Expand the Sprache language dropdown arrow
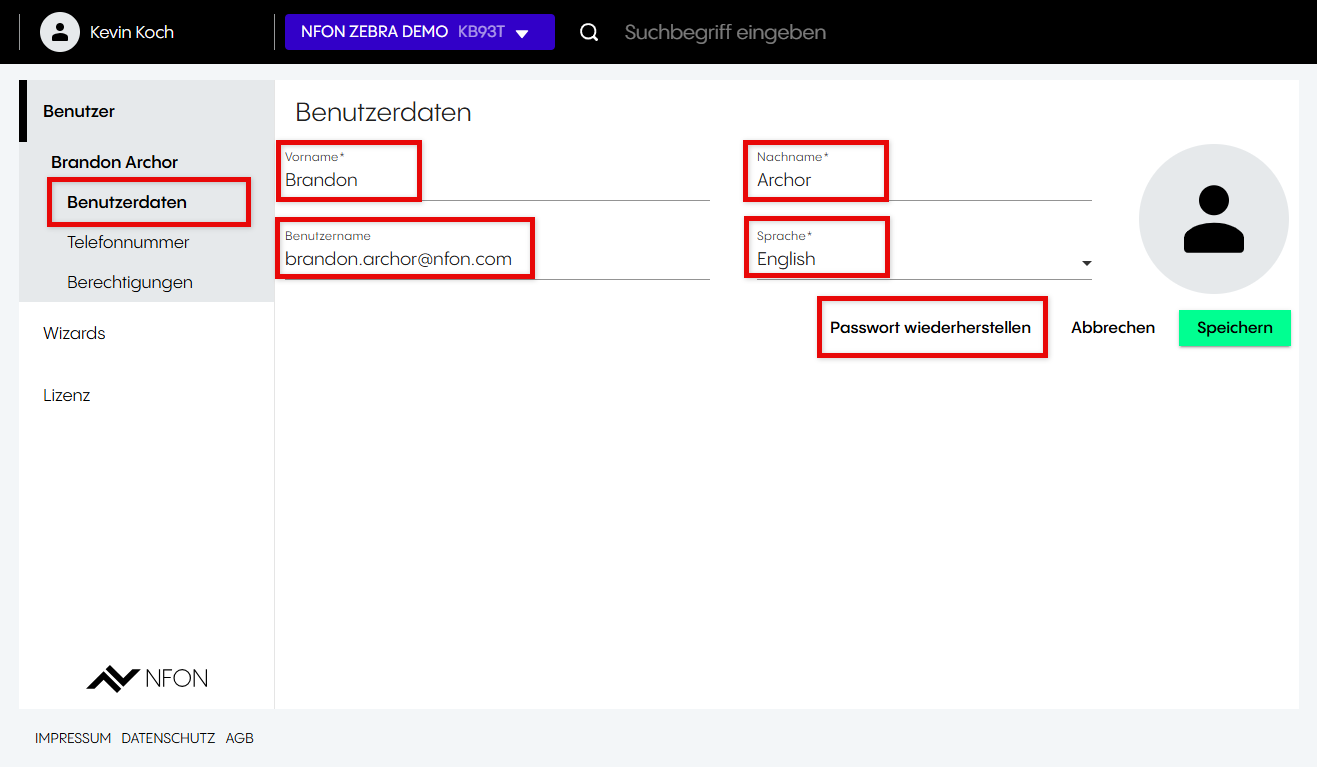 (x=1086, y=263)
